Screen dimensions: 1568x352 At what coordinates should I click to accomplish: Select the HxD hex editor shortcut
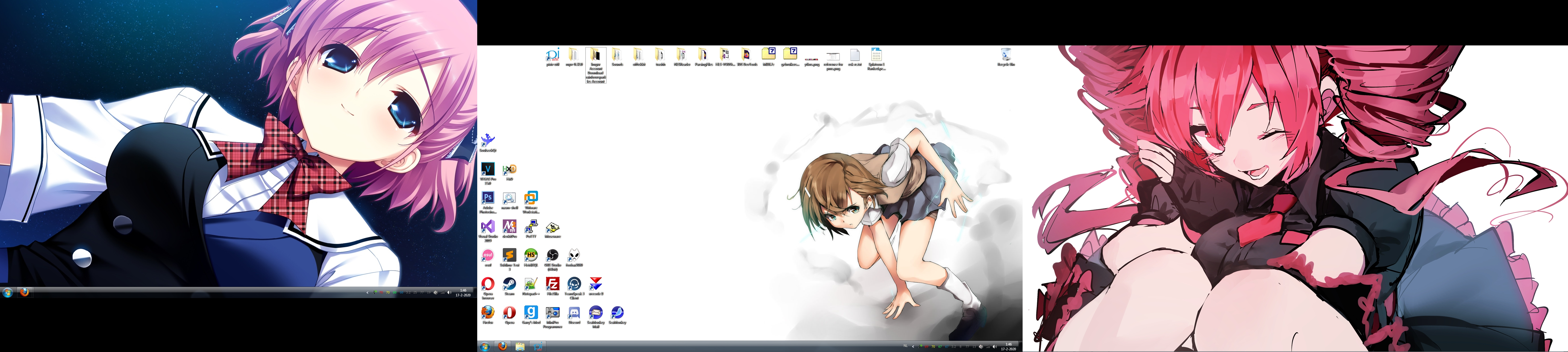tap(510, 171)
